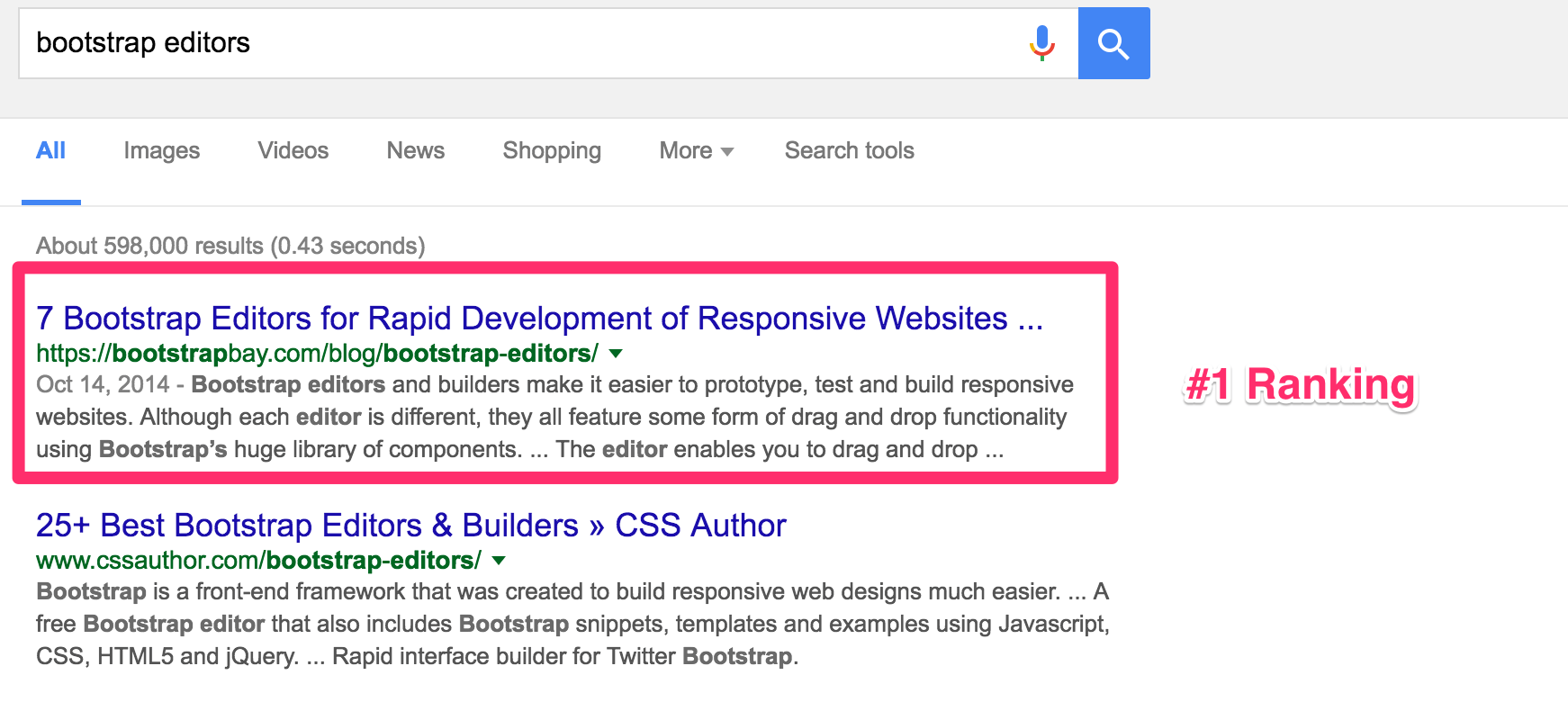Click the search box containing bootstrap editors

(548, 43)
